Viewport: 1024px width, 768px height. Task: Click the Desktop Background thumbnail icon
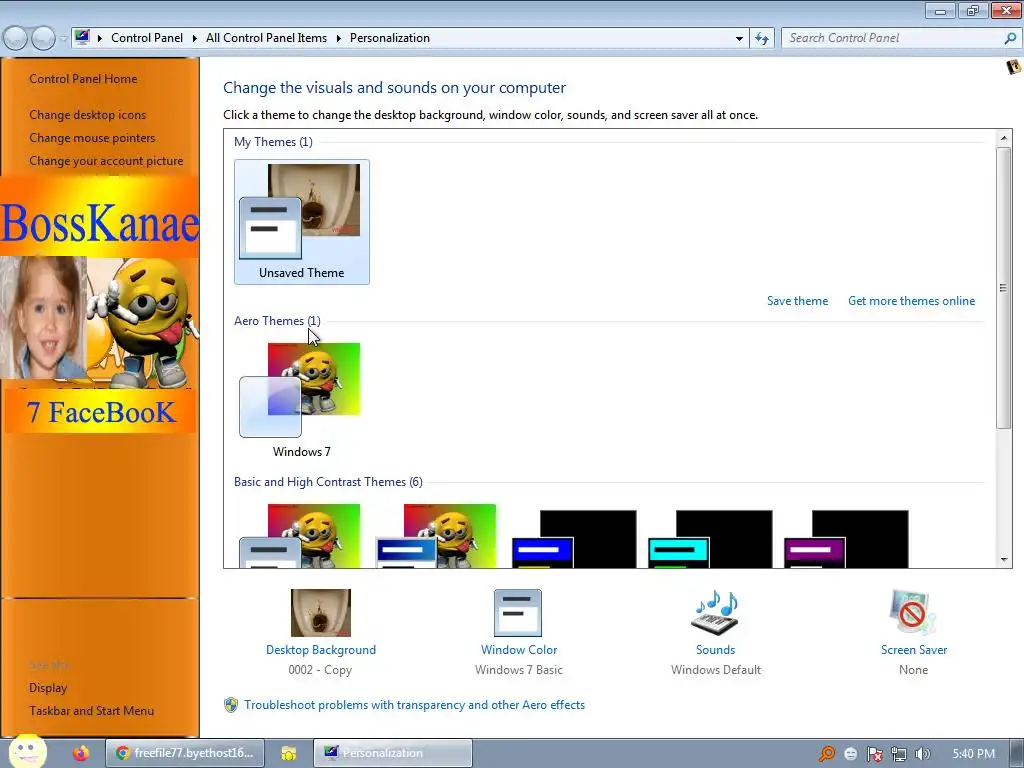coord(321,613)
